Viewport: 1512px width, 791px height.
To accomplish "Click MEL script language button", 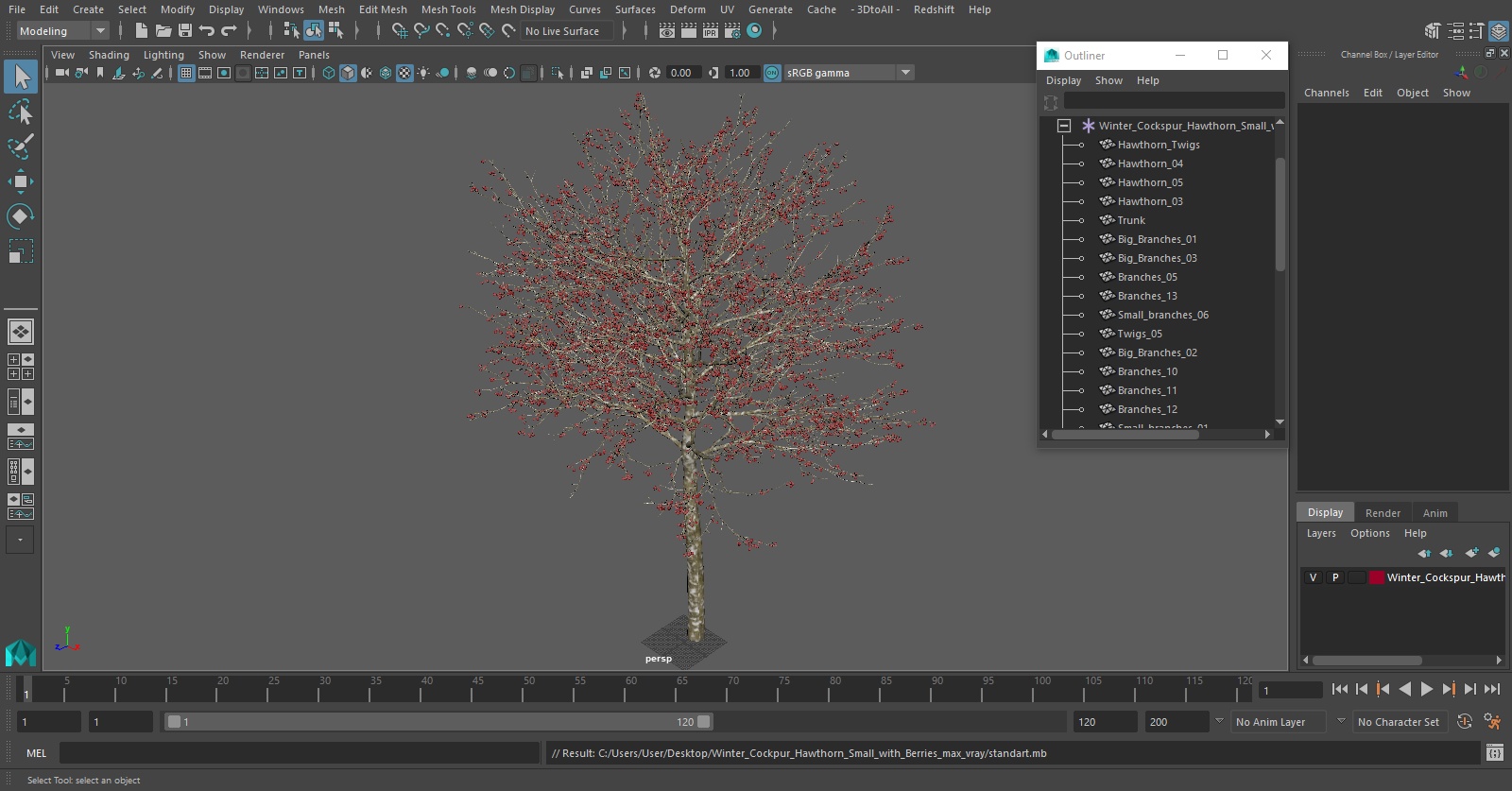I will [36, 753].
